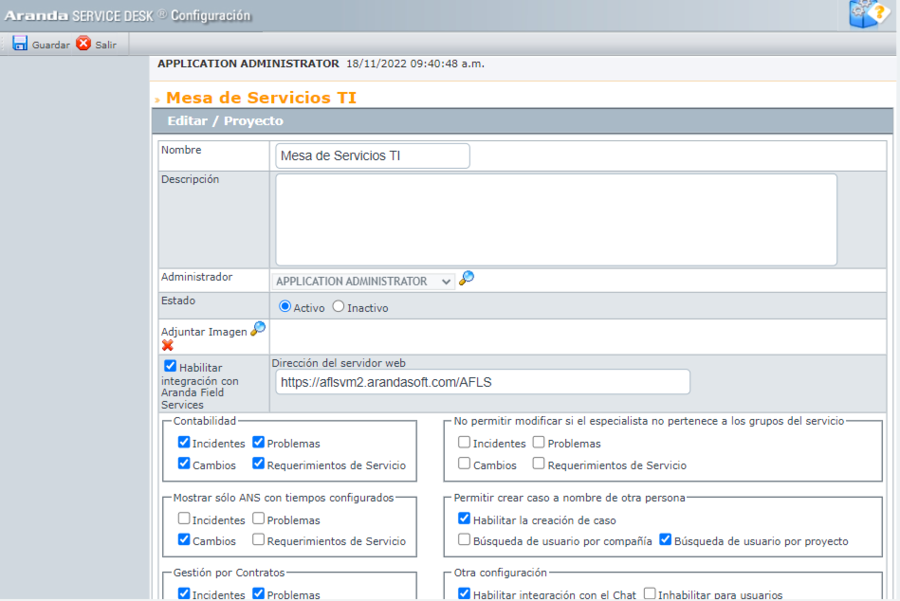Click the Editar / Proyecto section header
Viewport: 900px width, 601px height.
[225, 121]
